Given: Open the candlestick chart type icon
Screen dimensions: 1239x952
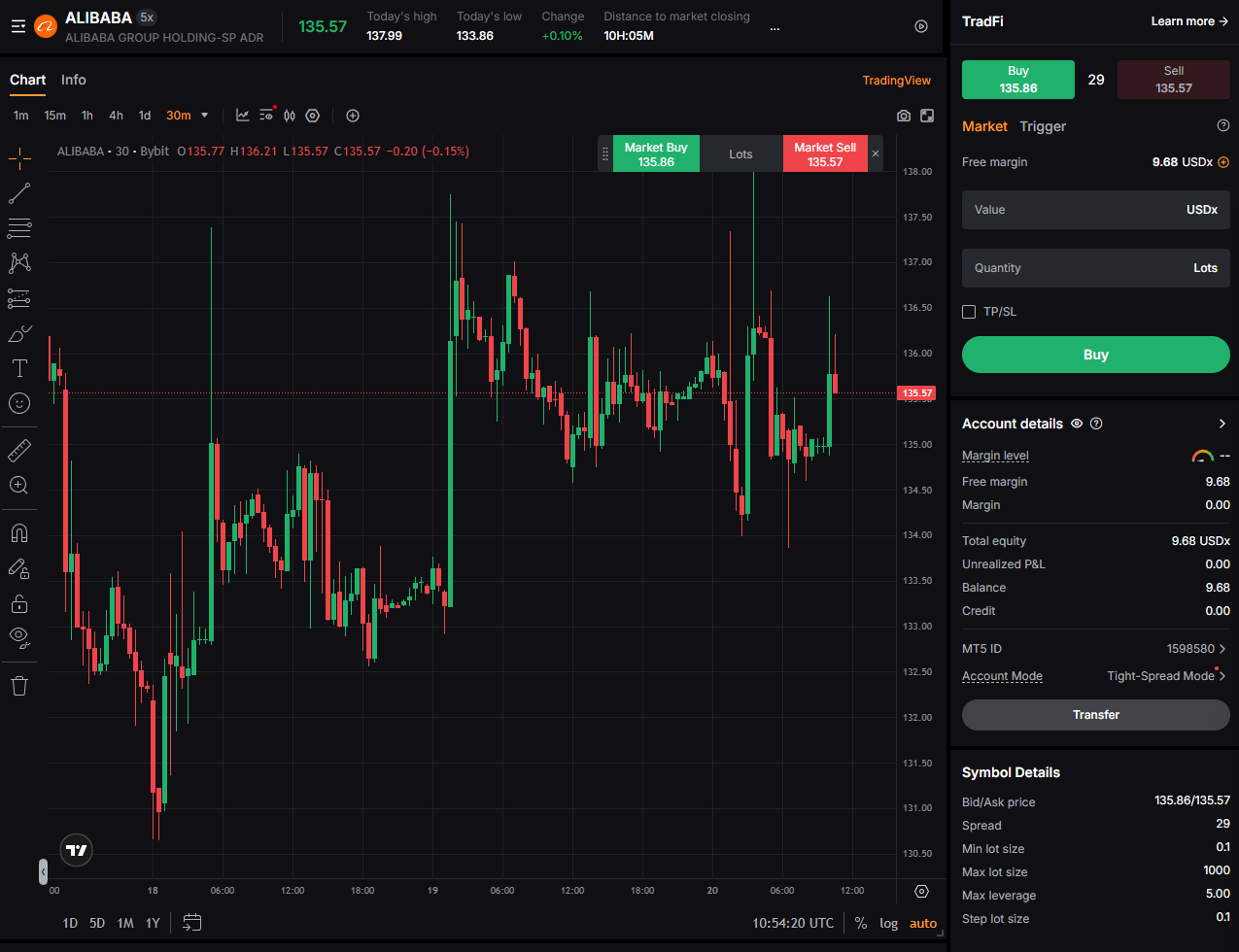Looking at the screenshot, I should 290,116.
